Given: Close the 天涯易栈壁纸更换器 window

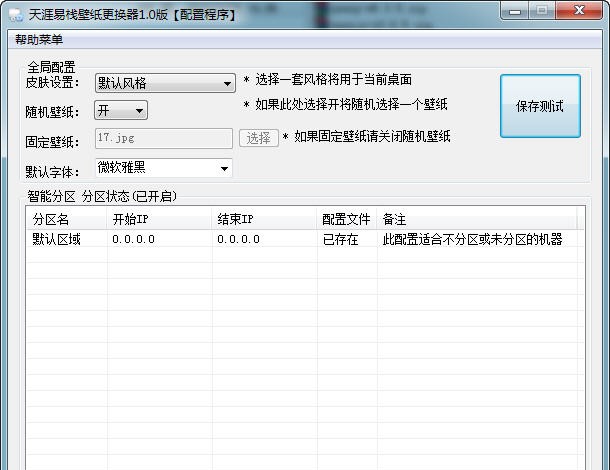Looking at the screenshot, I should 579,11.
